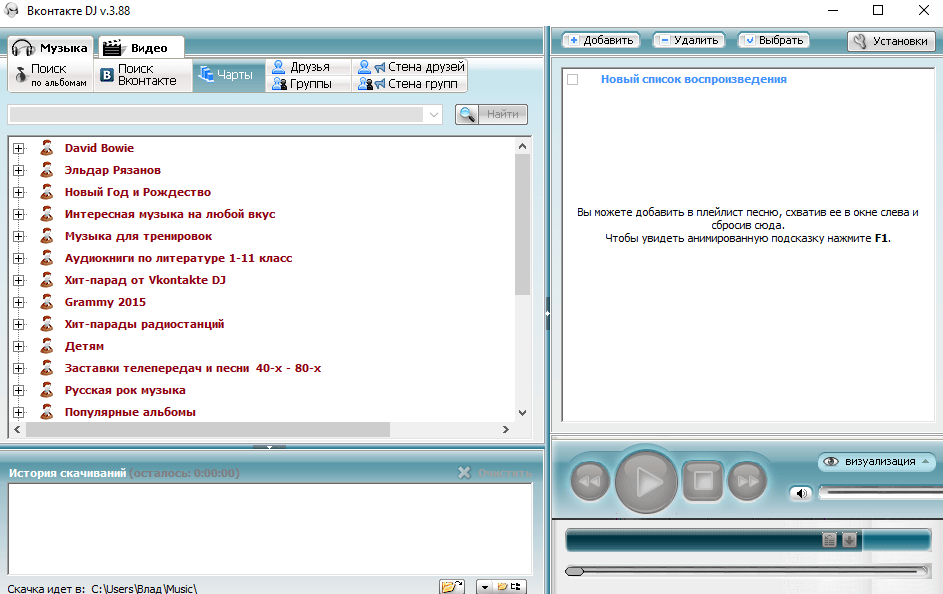
Task: Tick the Новый список воспроизведения checkbox
Action: (573, 79)
